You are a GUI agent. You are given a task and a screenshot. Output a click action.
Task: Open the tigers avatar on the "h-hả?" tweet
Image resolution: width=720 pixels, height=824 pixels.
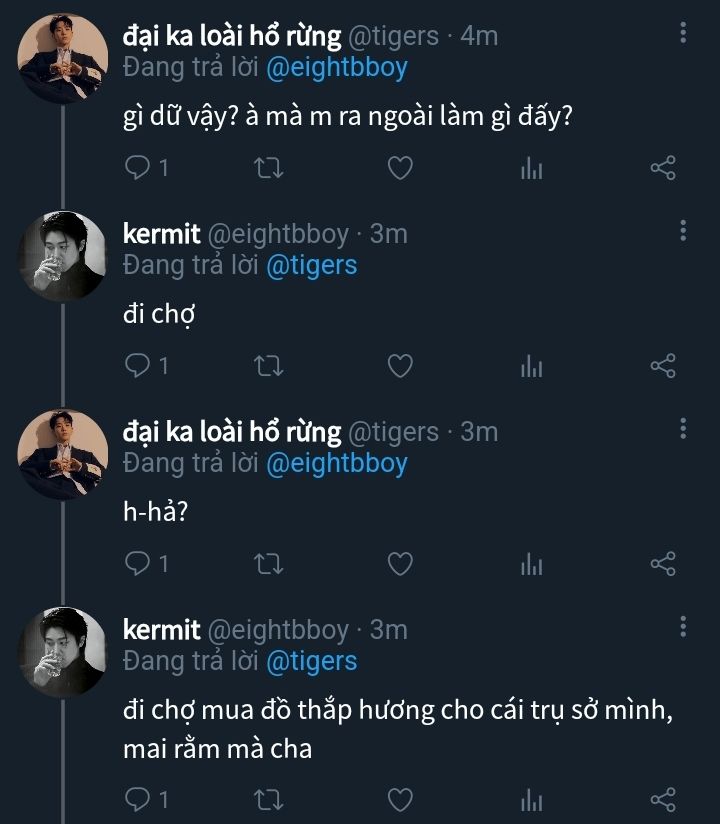pyautogui.click(x=62, y=453)
